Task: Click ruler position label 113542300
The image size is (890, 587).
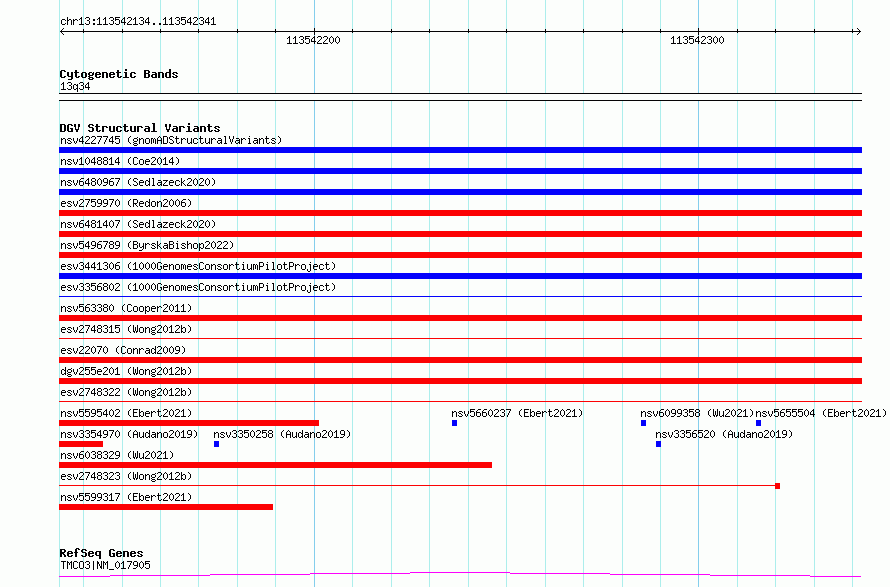Action: coord(697,40)
